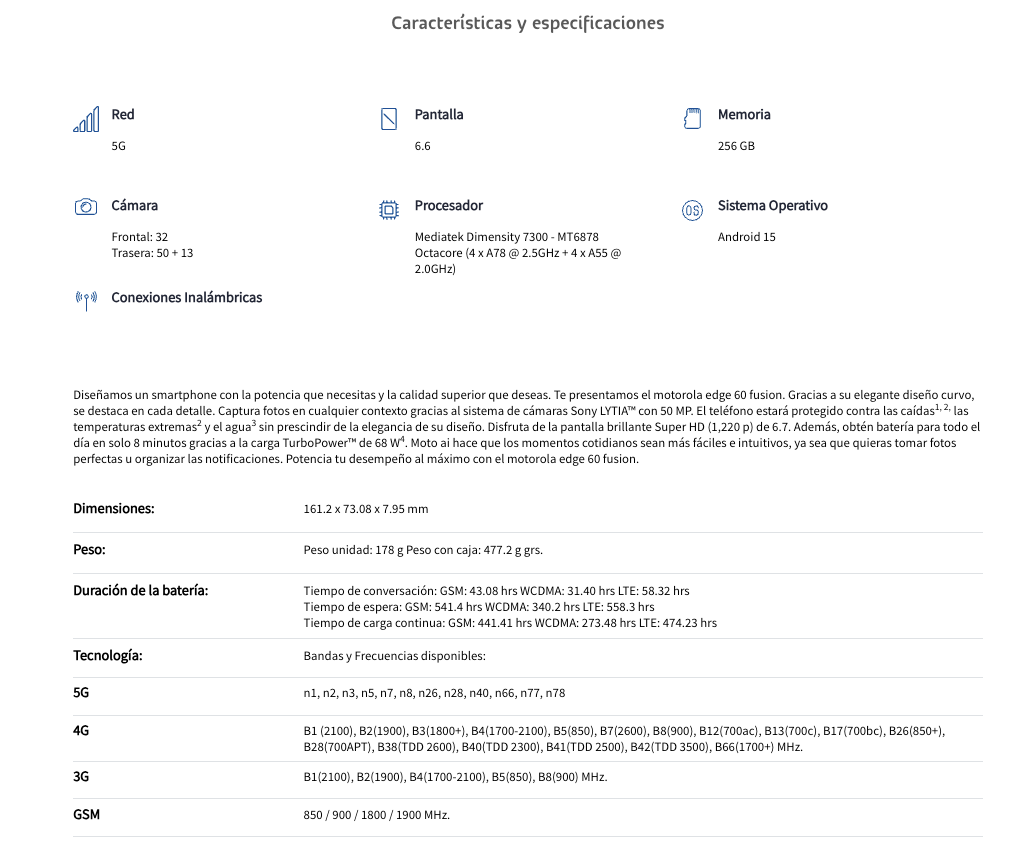The width and height of the screenshot is (1020, 845).
Task: Click the 5G bands row label
Action: (x=81, y=692)
